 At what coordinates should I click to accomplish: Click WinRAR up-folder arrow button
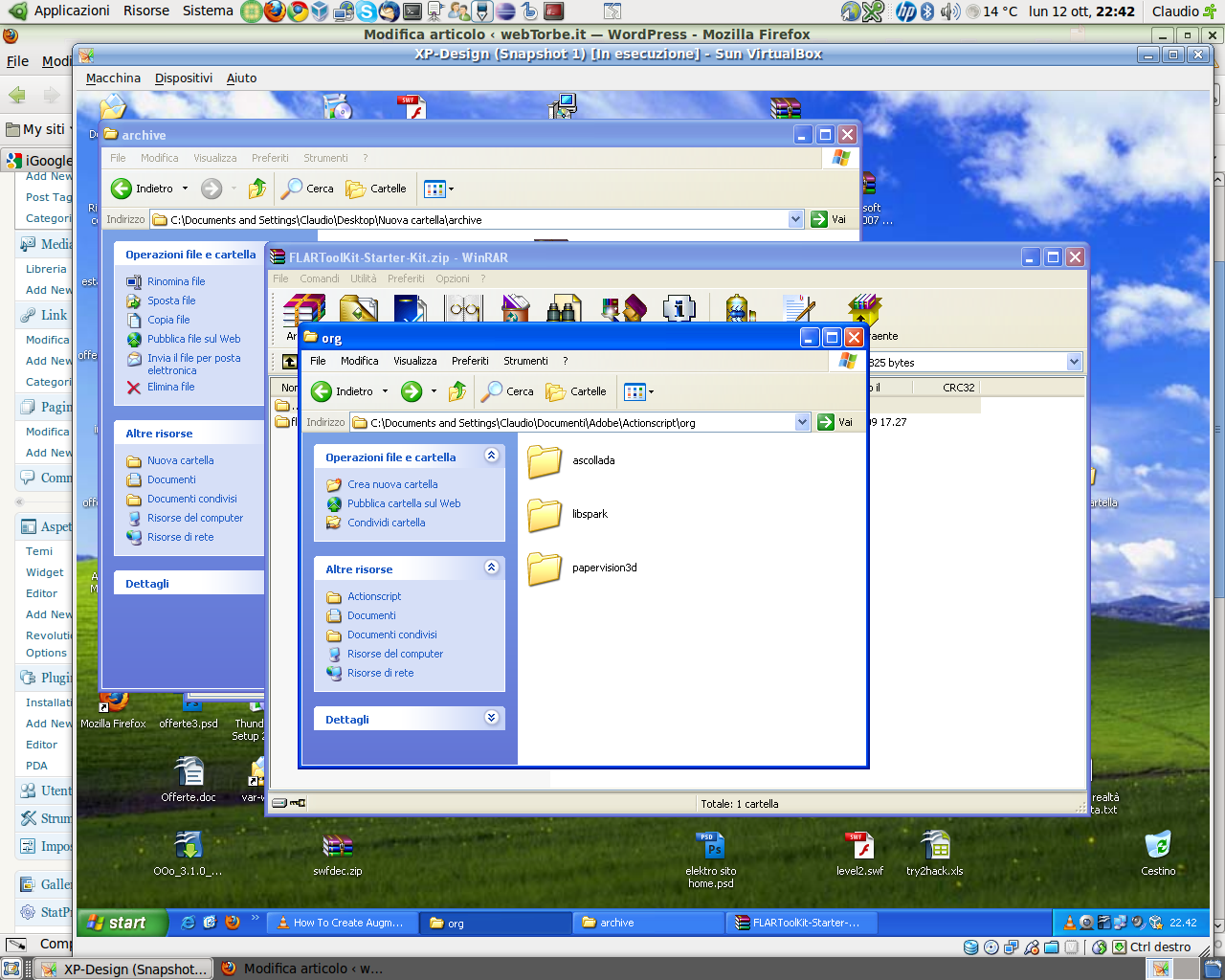point(289,362)
